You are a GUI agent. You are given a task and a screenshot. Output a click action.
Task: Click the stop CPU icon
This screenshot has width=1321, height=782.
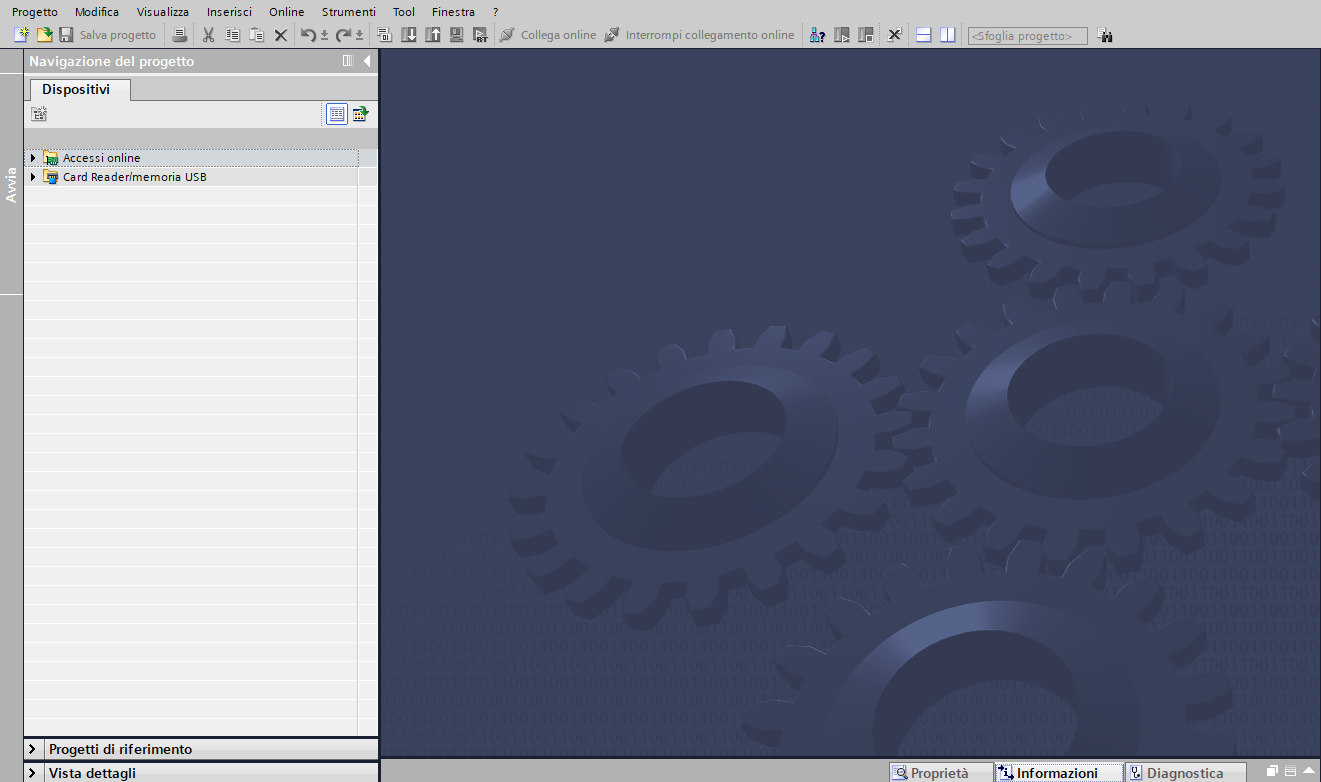[x=865, y=35]
